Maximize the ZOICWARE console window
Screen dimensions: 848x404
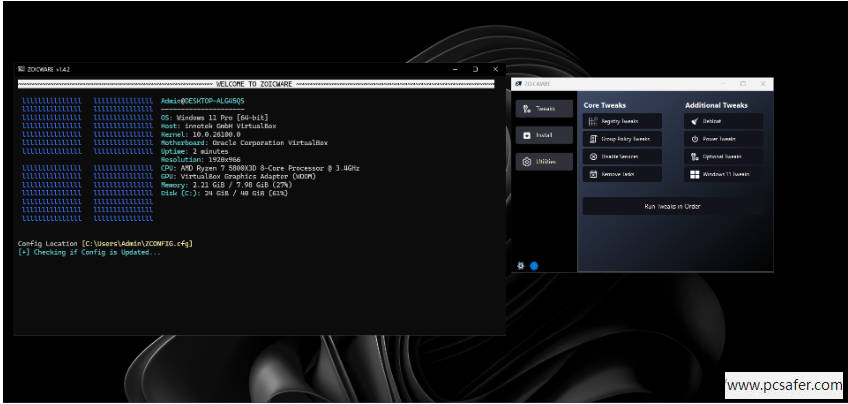[x=475, y=69]
